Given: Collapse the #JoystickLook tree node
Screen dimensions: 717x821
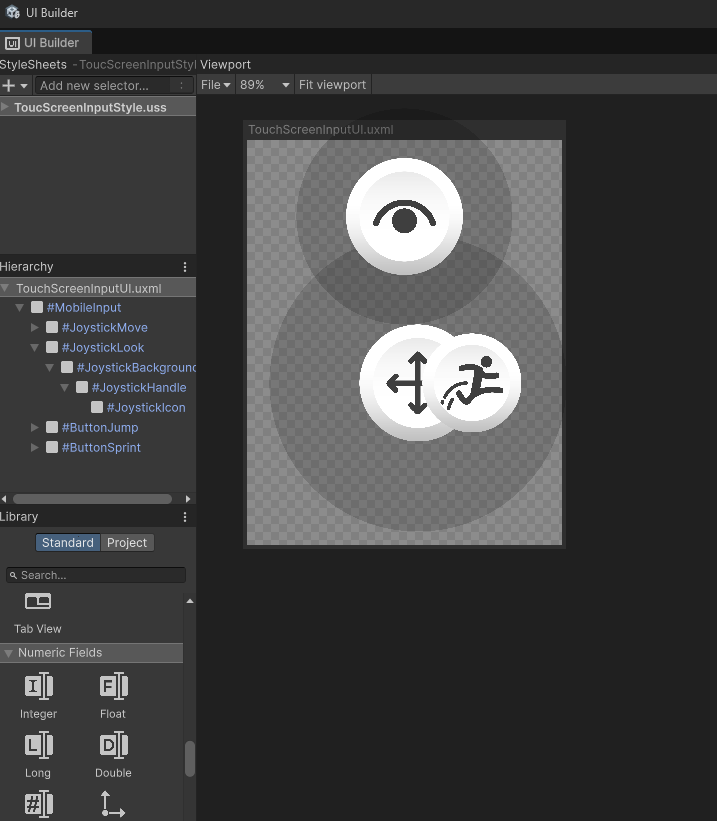Looking at the screenshot, I should (x=35, y=348).
